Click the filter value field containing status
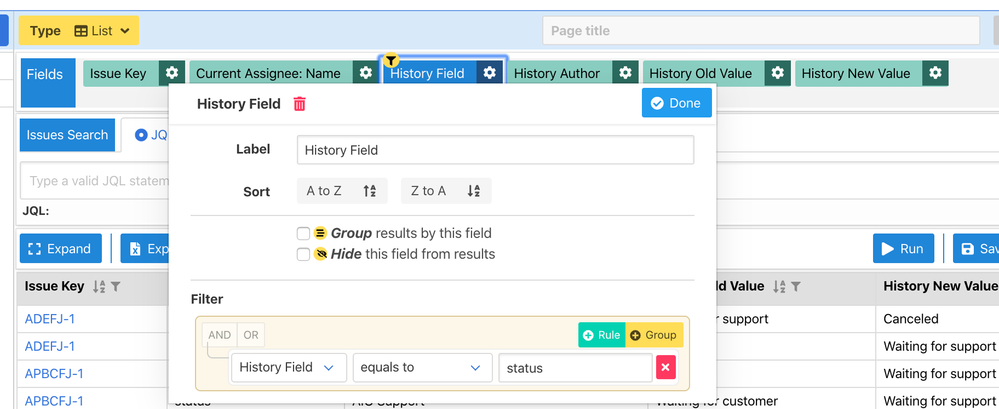The width and height of the screenshot is (999, 409). [575, 368]
